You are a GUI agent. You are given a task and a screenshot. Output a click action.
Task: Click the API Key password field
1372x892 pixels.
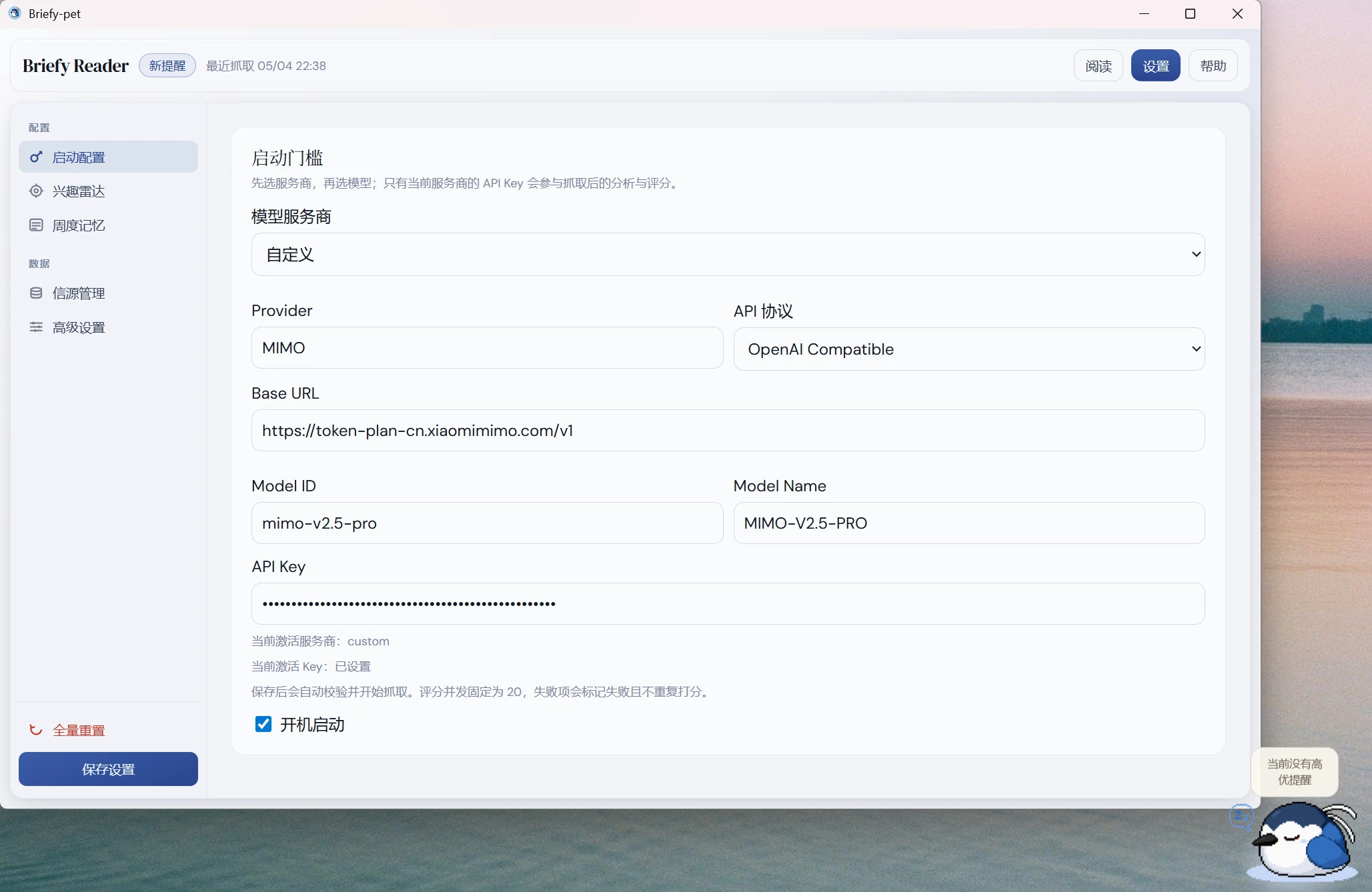[x=728, y=603]
